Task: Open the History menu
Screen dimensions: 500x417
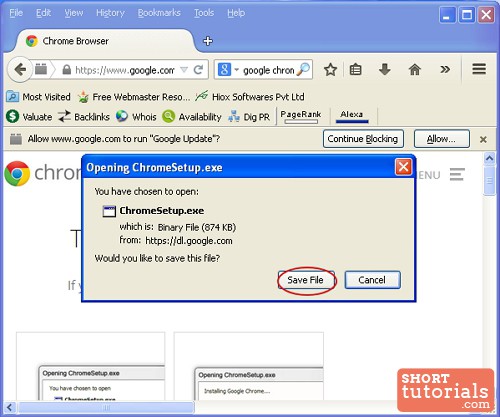Action: tap(110, 13)
